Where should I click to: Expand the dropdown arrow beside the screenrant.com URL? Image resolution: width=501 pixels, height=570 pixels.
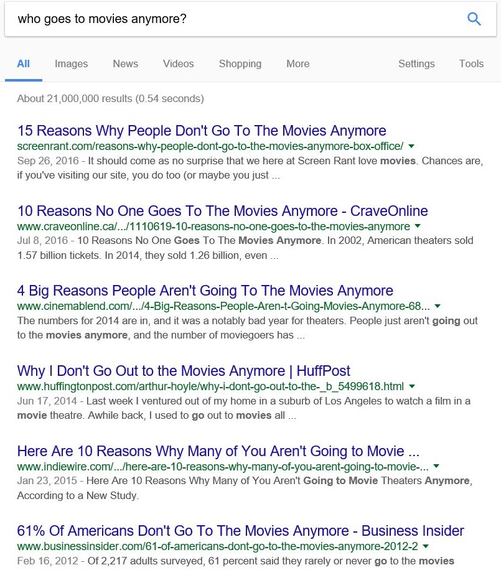coord(412,146)
